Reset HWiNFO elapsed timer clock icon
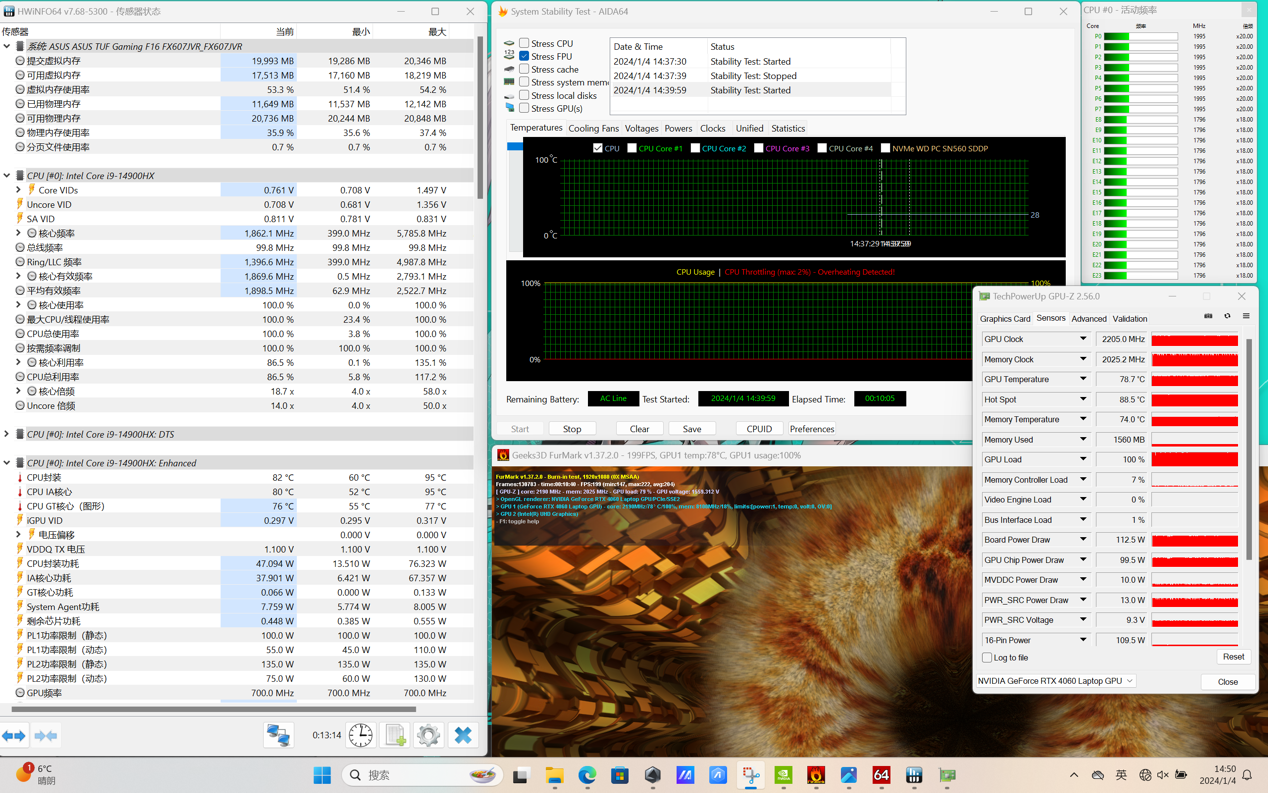Screen dimensions: 1268x793 coord(361,735)
